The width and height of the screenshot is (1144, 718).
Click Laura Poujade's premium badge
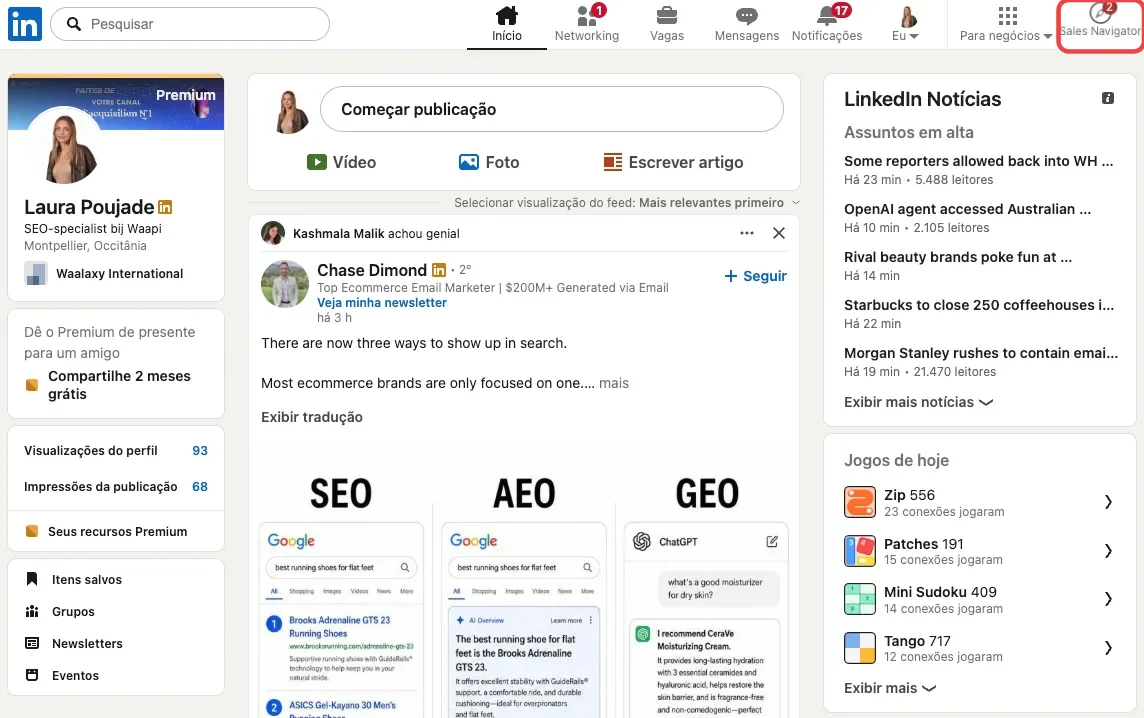pos(165,207)
